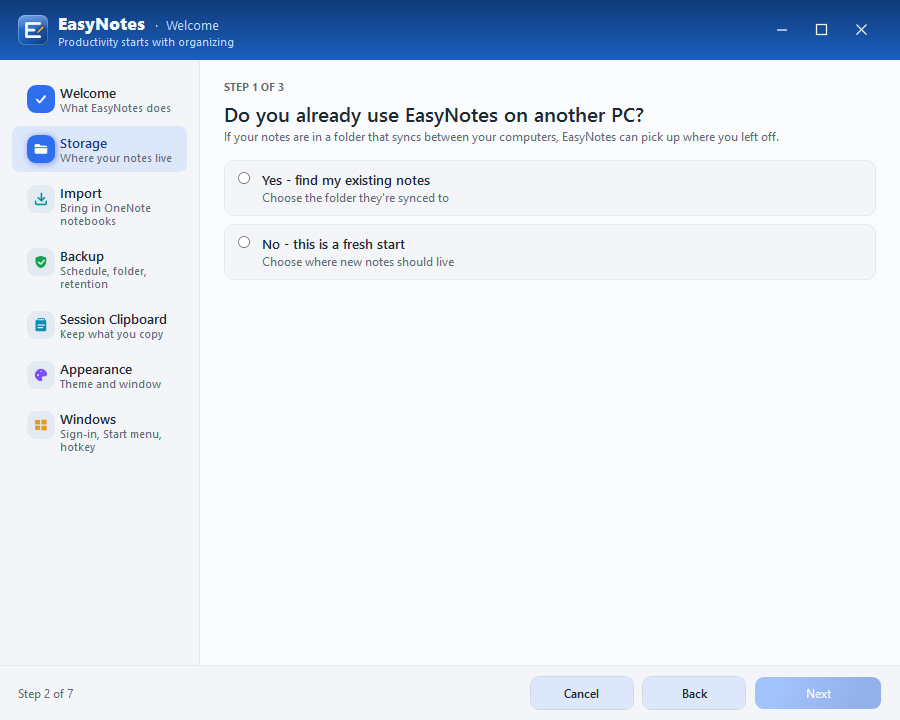Click the Welcome step checkmark icon

click(41, 99)
